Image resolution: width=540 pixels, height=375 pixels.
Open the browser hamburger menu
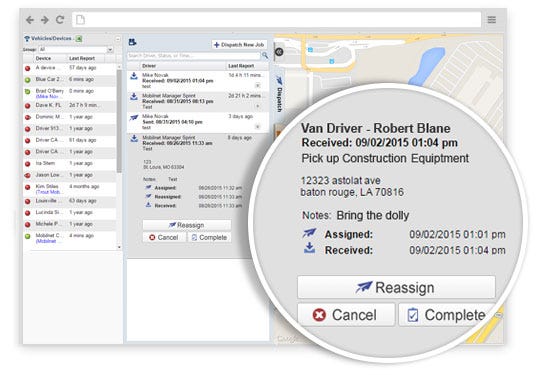492,20
